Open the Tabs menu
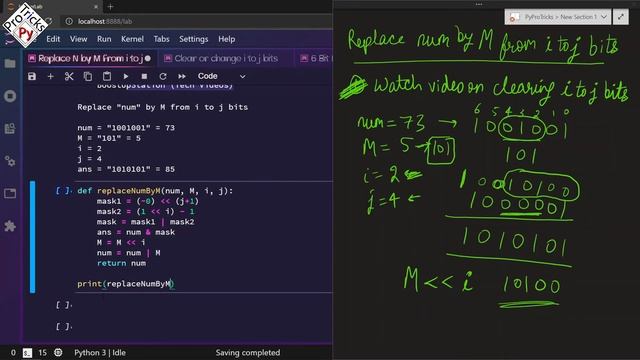Viewport: 640px width, 360px height. (161, 39)
